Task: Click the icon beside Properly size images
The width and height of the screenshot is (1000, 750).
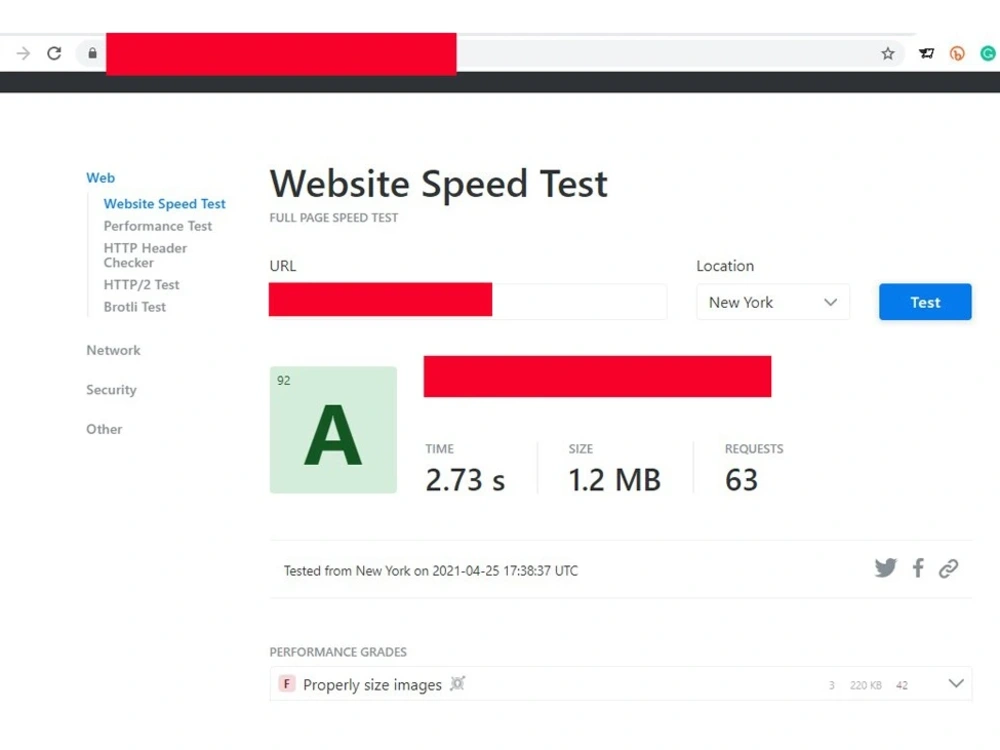Action: coord(457,684)
